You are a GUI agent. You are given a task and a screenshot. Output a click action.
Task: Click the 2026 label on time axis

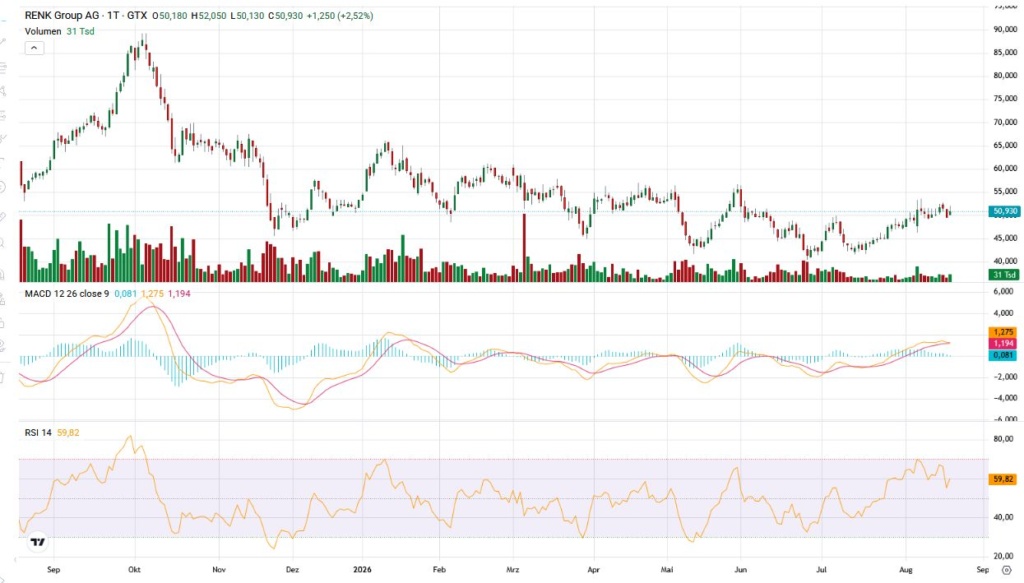(x=362, y=569)
